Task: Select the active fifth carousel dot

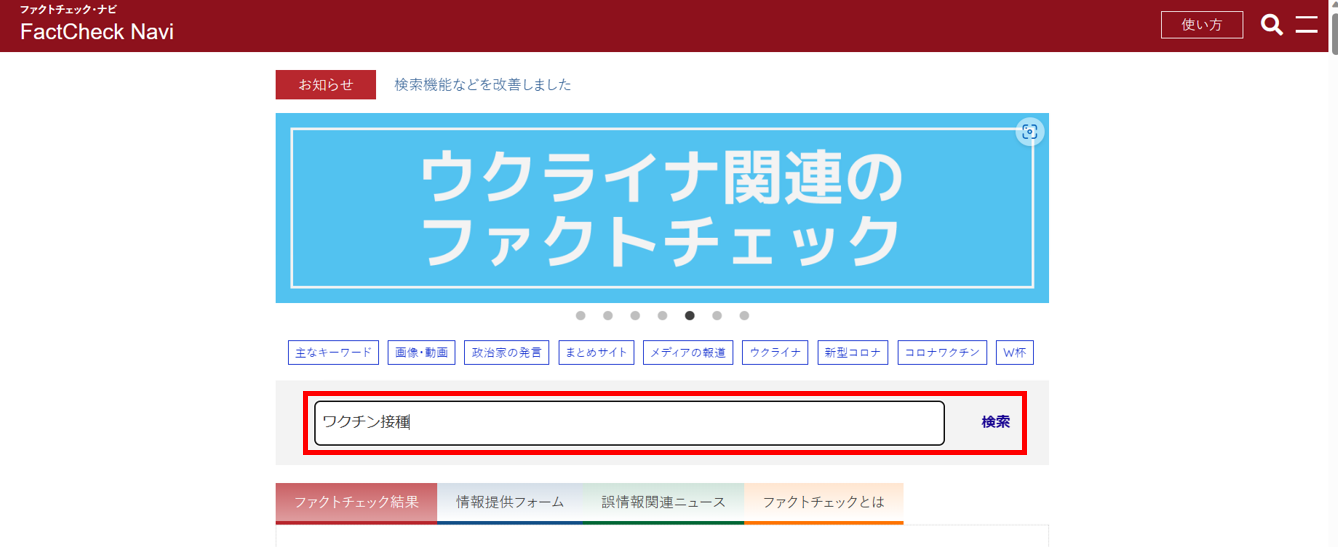Action: [690, 316]
